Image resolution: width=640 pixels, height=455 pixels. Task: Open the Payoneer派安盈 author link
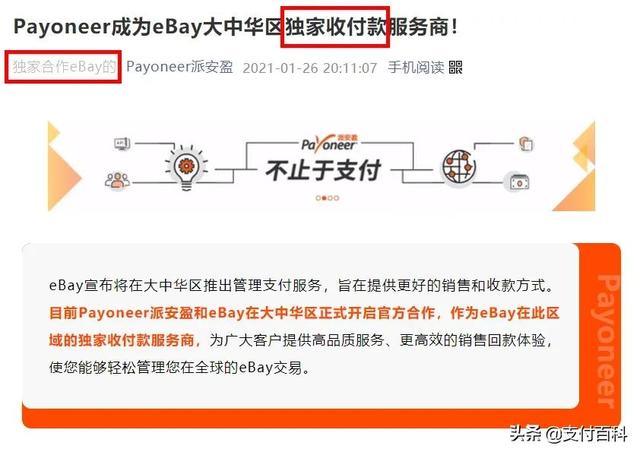pyautogui.click(x=180, y=67)
